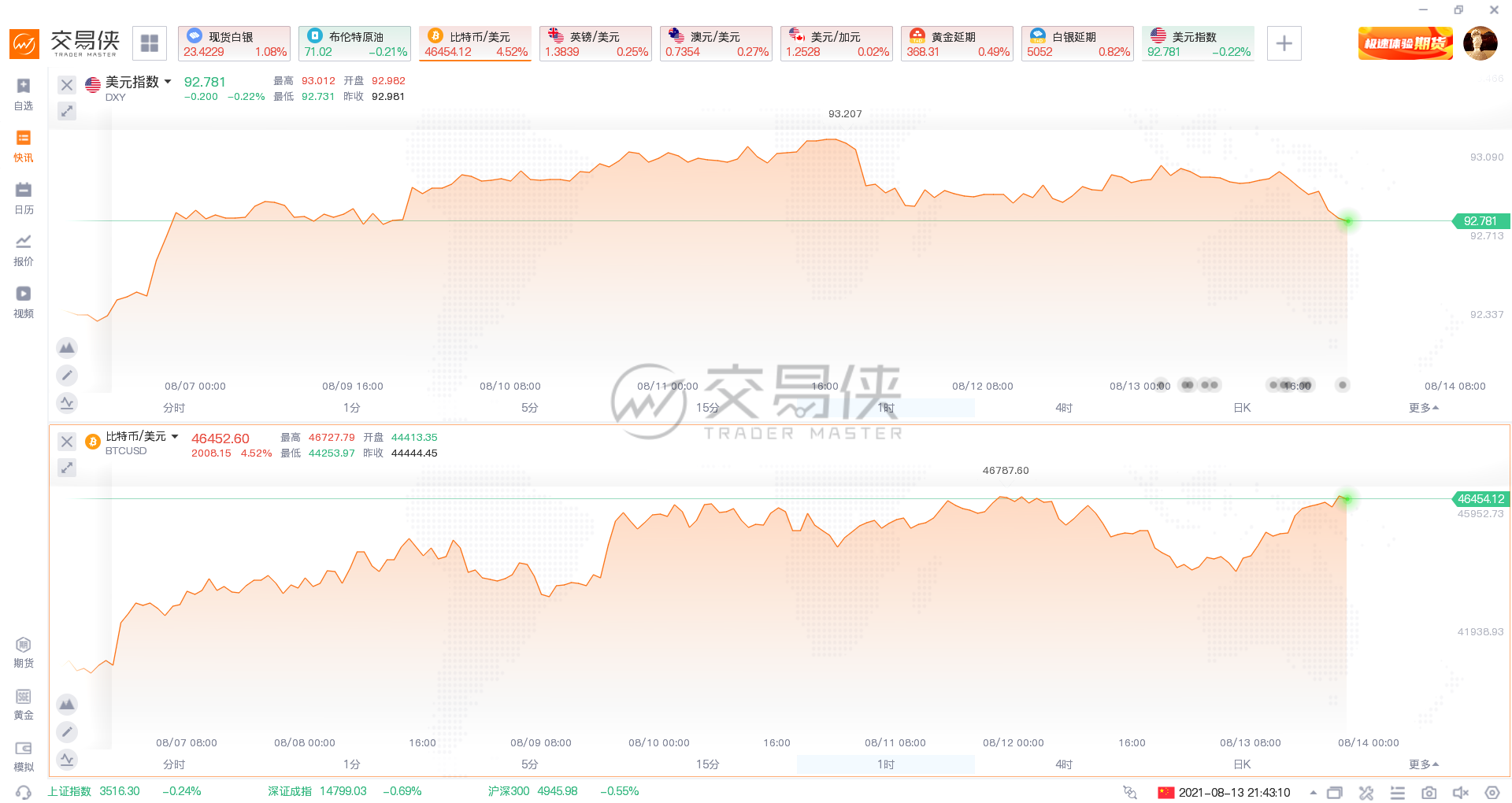Screen dimensions: 1512x803
Task: Toggle mountain chart style on DXY chart
Action: click(x=67, y=347)
